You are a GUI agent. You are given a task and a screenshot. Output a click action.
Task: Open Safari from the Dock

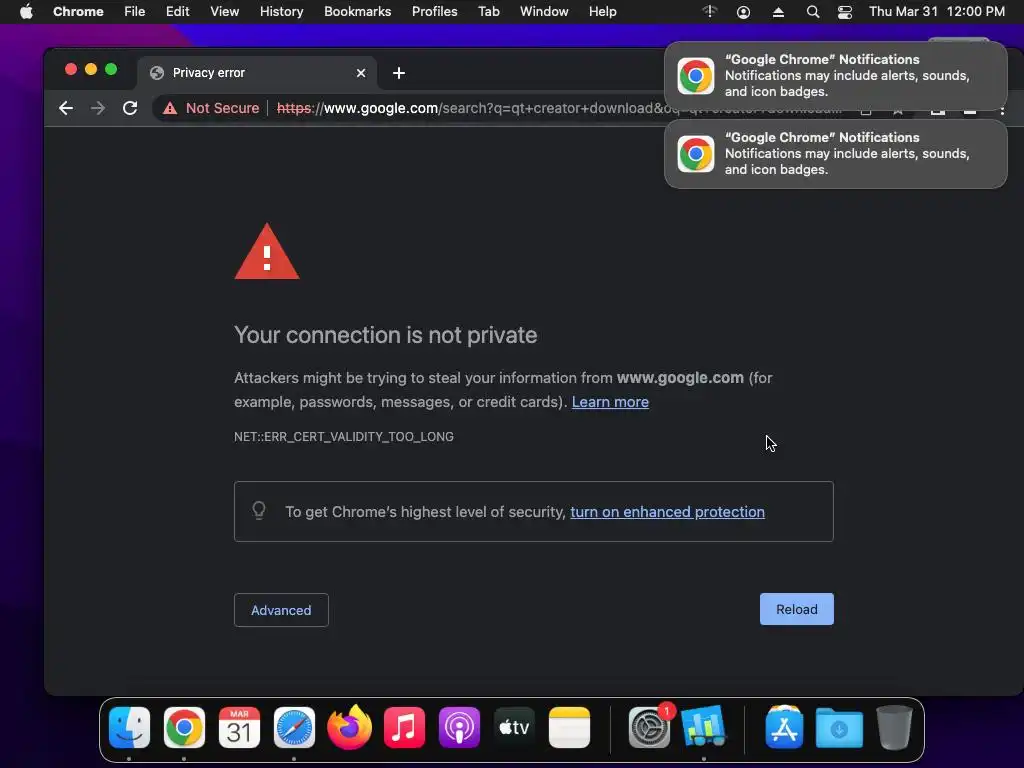[294, 727]
